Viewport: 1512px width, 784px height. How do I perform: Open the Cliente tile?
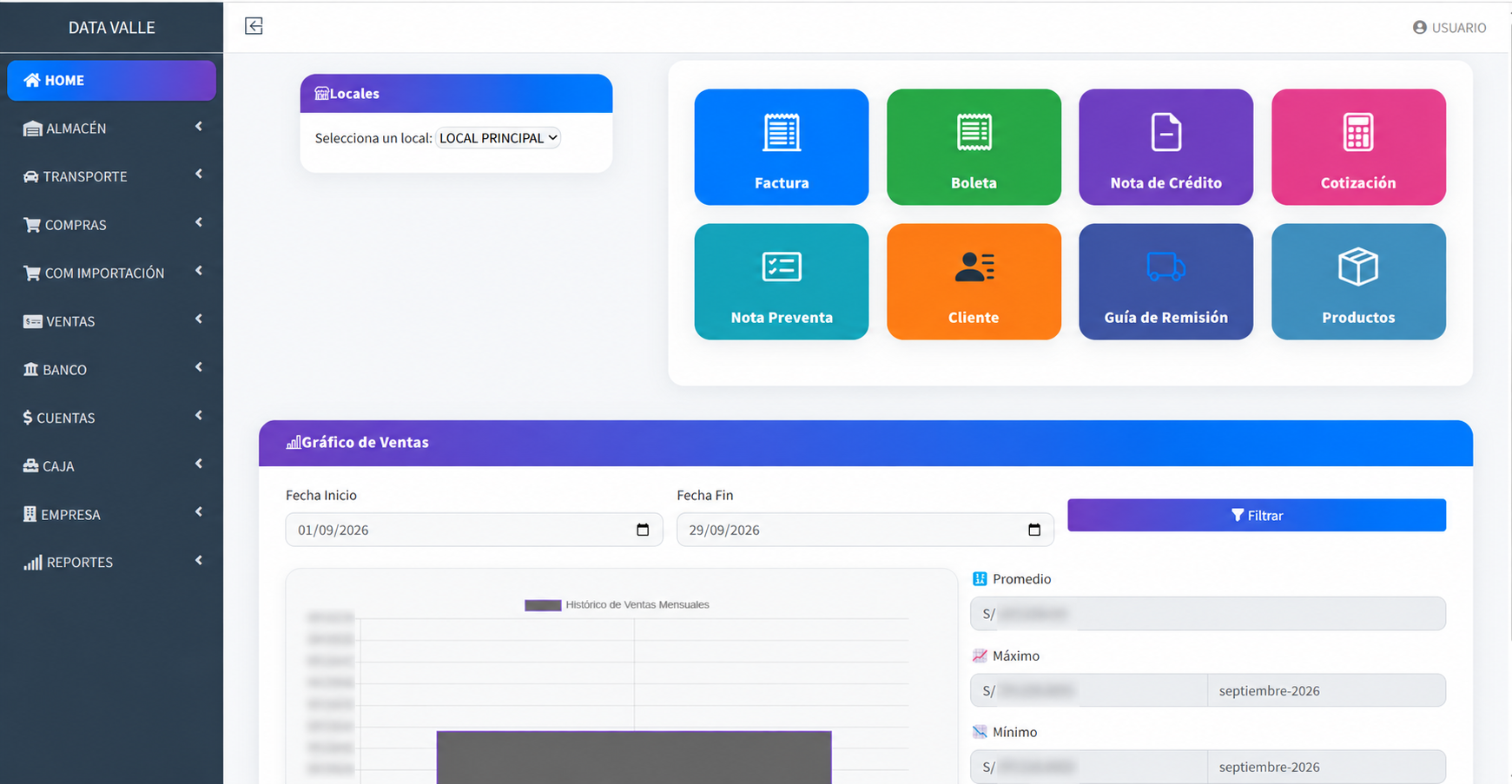pos(974,281)
